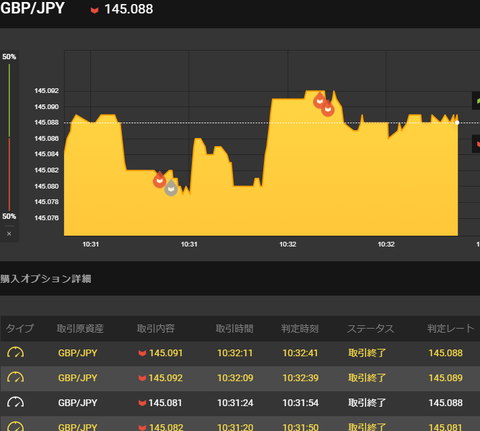Image resolution: width=480 pixels, height=431 pixels.
Task: Click the current rate 145.088 in the header
Action: pos(129,9)
